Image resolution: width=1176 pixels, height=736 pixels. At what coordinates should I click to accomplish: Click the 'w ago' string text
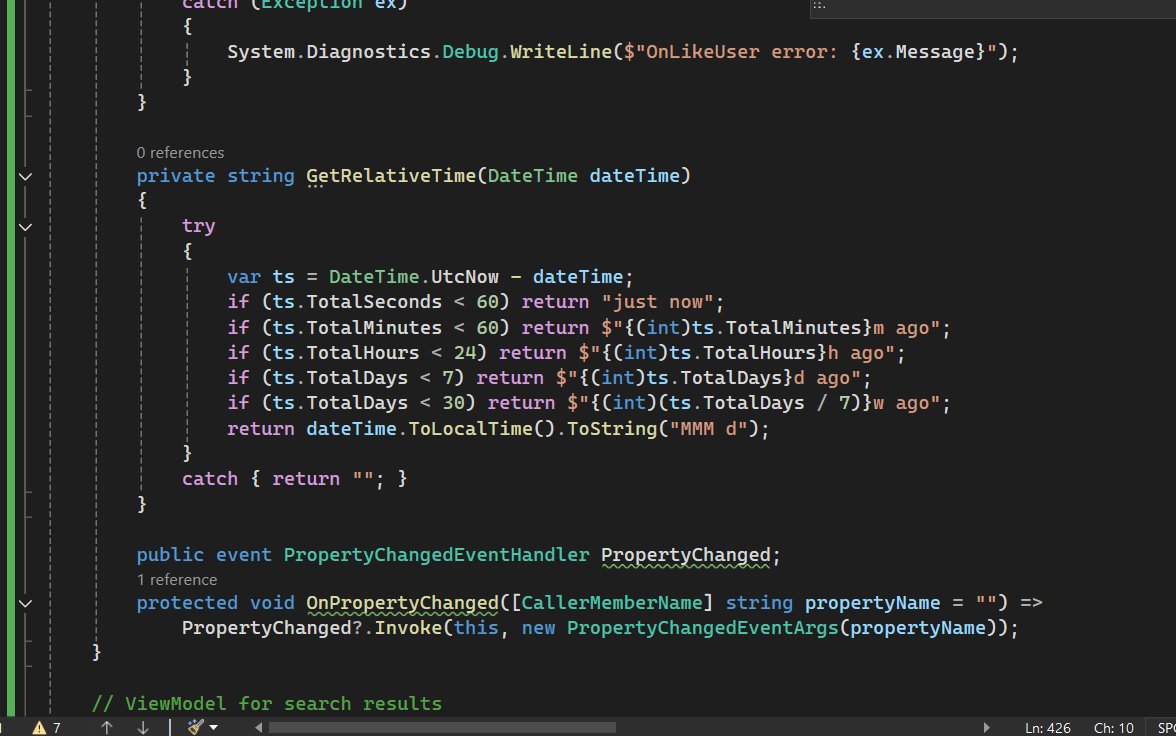[901, 403]
